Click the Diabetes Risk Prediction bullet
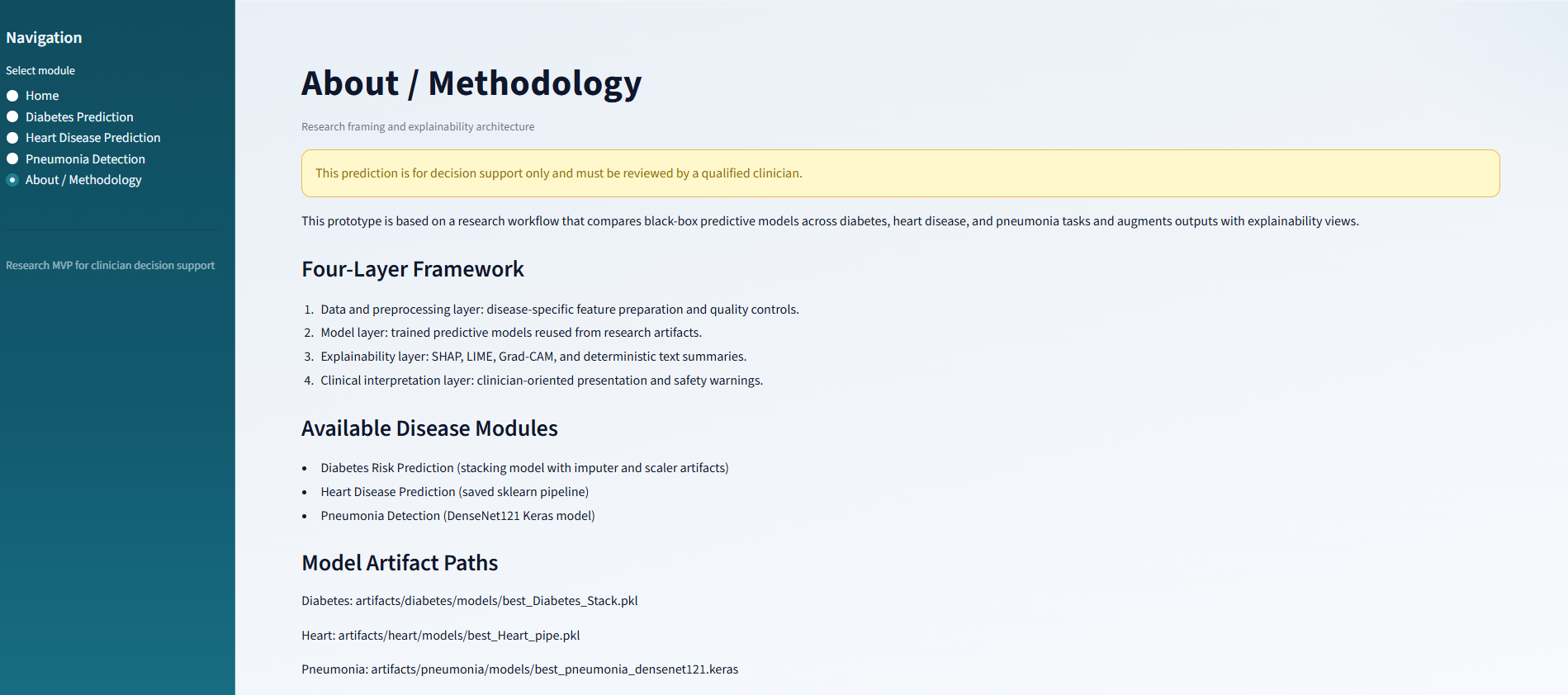Image resolution: width=1568 pixels, height=695 pixels. (x=524, y=468)
